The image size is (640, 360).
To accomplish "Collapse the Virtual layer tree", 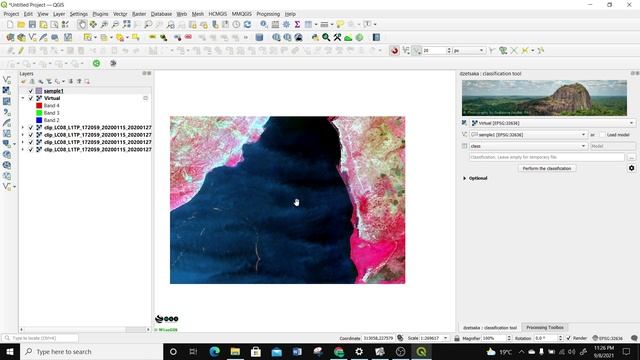I will (x=23, y=98).
